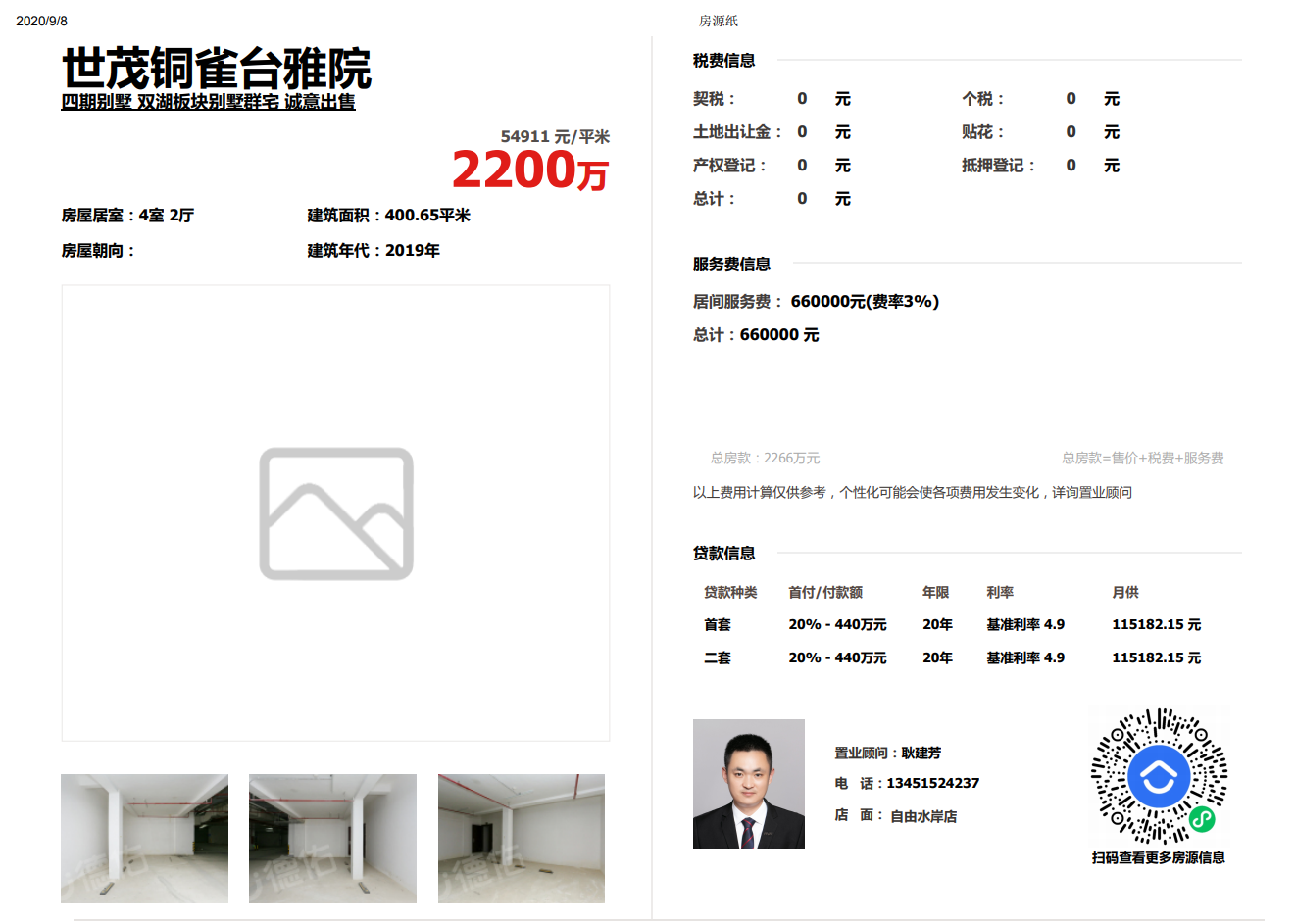Click 总房款：2266万元
Screen dimensions: 1295x924
pyautogui.click(x=765, y=458)
